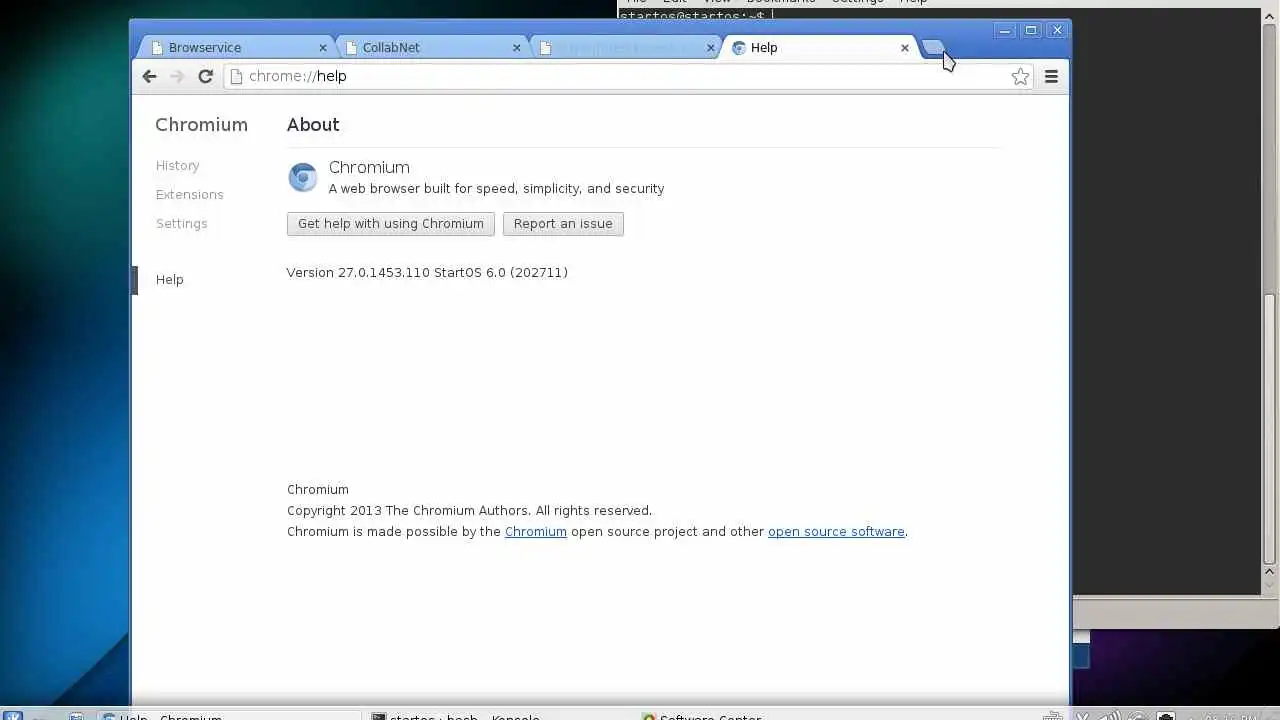
Task: Select the Help tab
Action: (820, 47)
